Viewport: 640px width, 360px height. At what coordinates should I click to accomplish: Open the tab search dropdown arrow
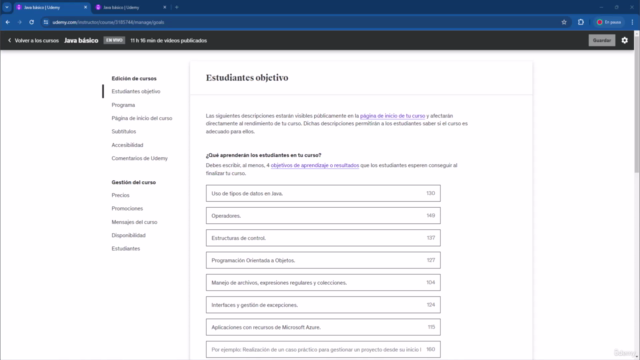(7, 7)
